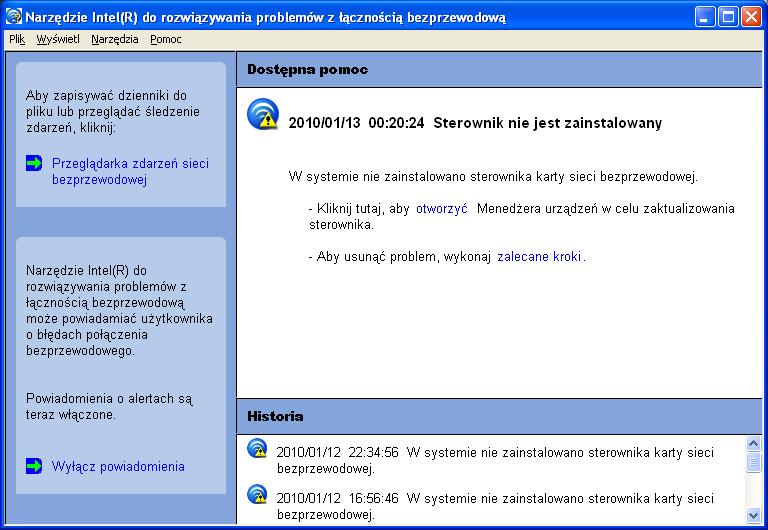Minimize the Intel wireless troubleshooting window
The height and width of the screenshot is (530, 768).
[704, 17]
